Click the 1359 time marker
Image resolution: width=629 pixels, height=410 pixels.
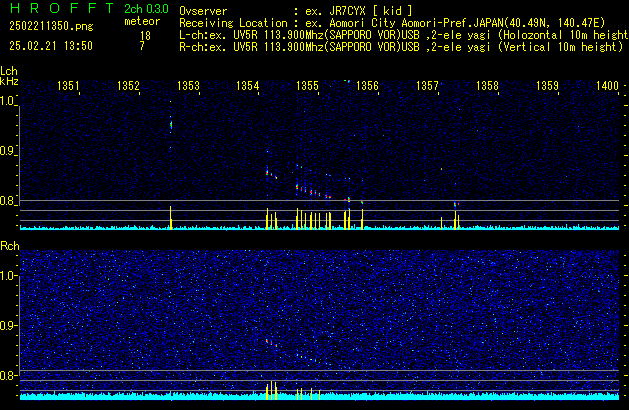(548, 86)
